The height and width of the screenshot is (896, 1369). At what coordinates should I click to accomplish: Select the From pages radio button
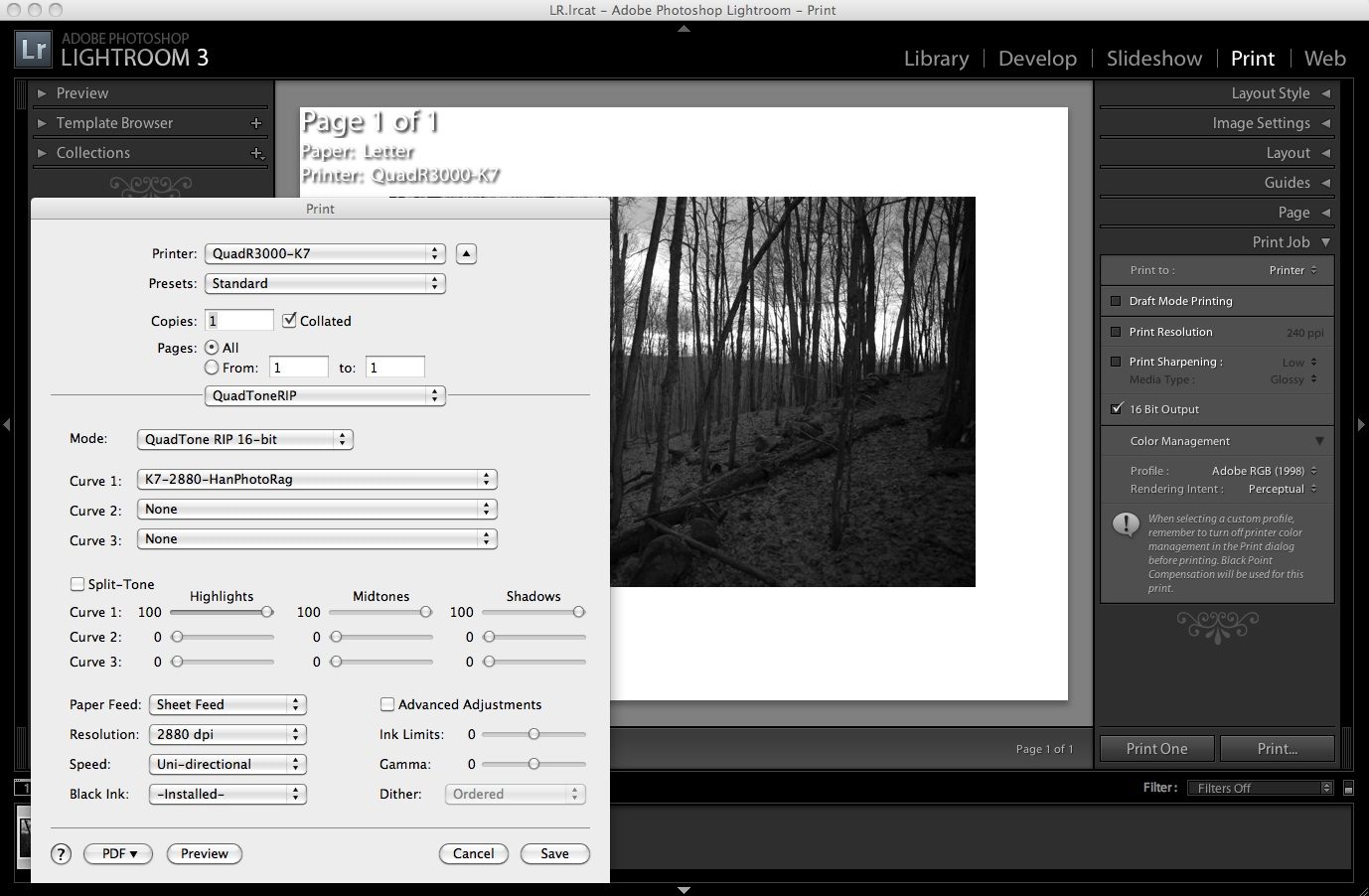pyautogui.click(x=212, y=368)
